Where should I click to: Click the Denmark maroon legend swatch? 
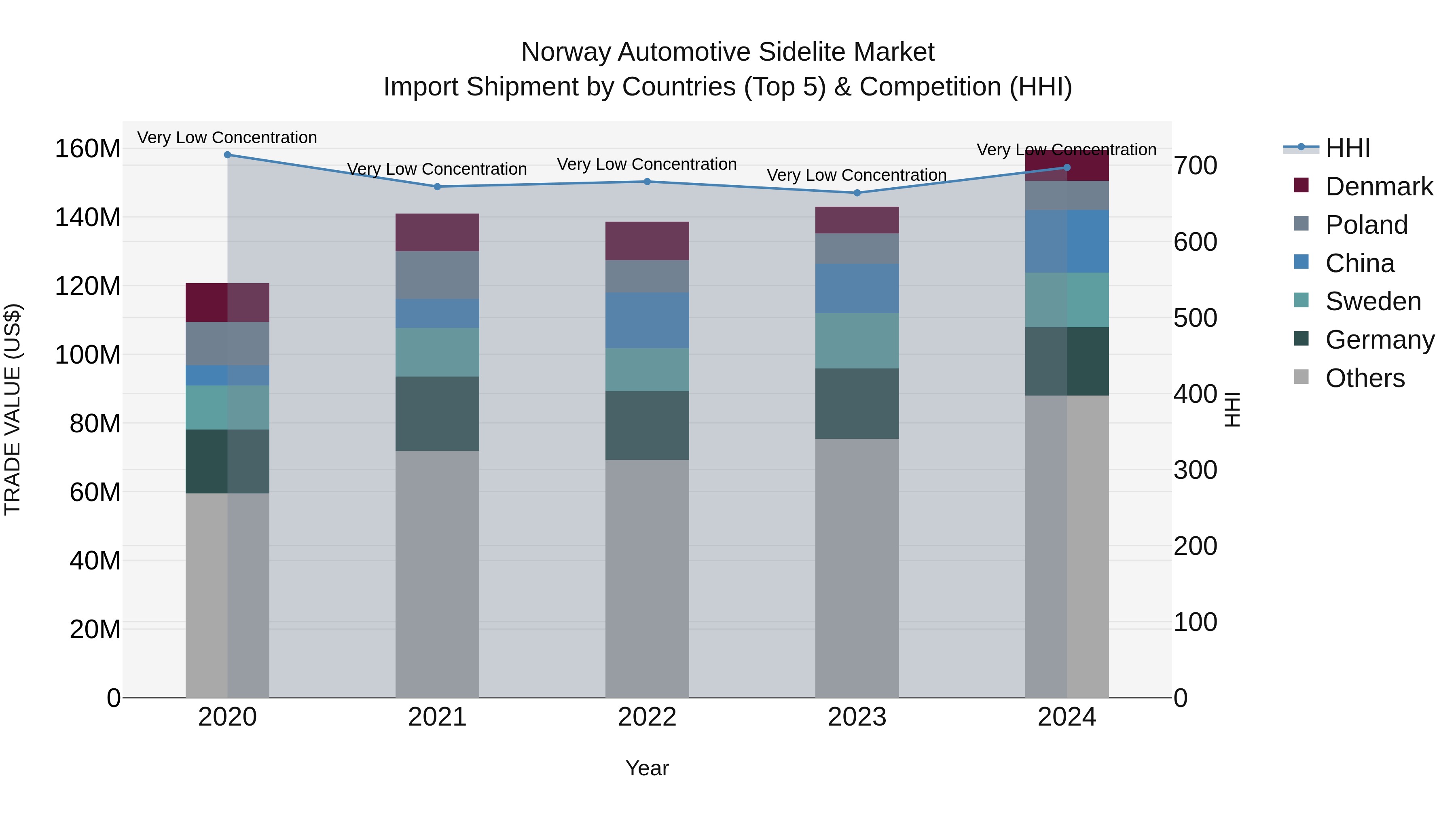point(1301,185)
